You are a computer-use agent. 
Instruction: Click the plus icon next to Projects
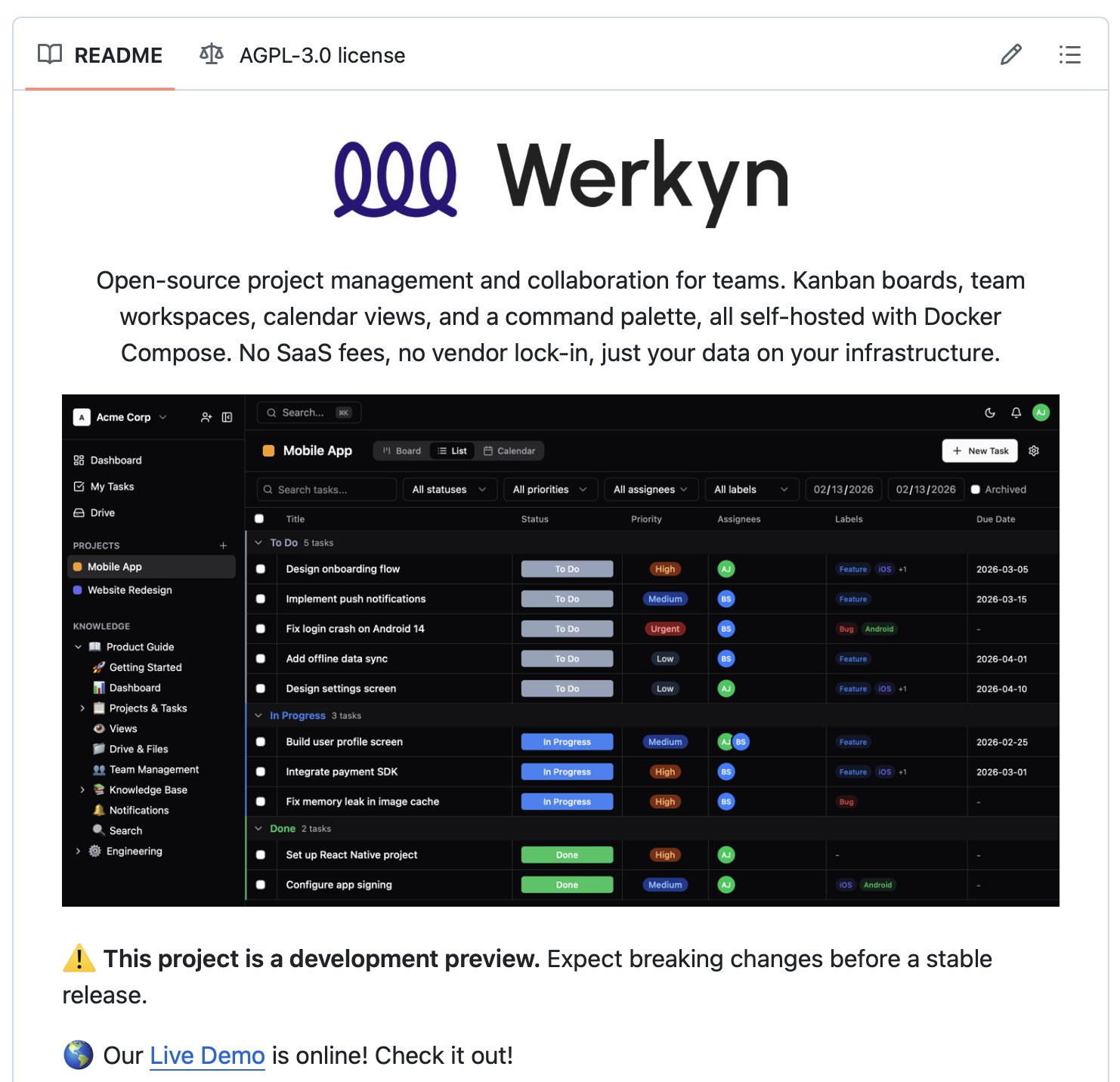(x=223, y=546)
